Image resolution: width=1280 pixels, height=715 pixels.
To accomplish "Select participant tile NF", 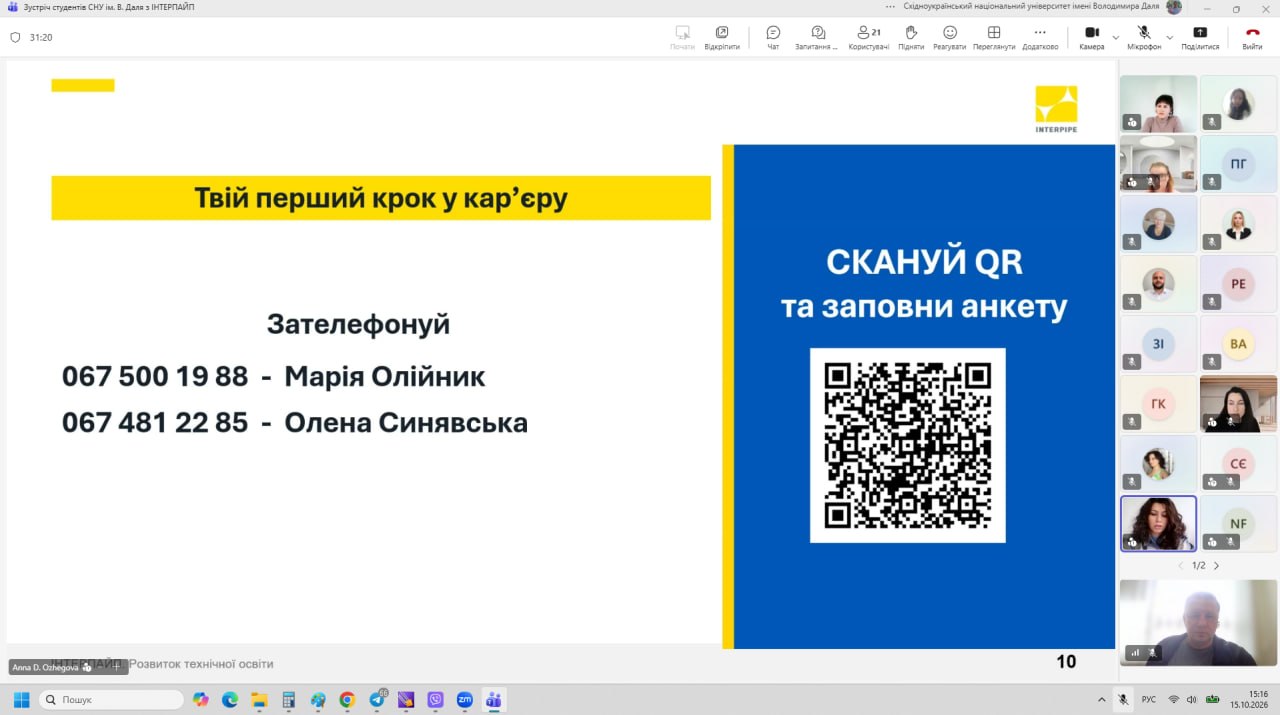I will (x=1238, y=523).
